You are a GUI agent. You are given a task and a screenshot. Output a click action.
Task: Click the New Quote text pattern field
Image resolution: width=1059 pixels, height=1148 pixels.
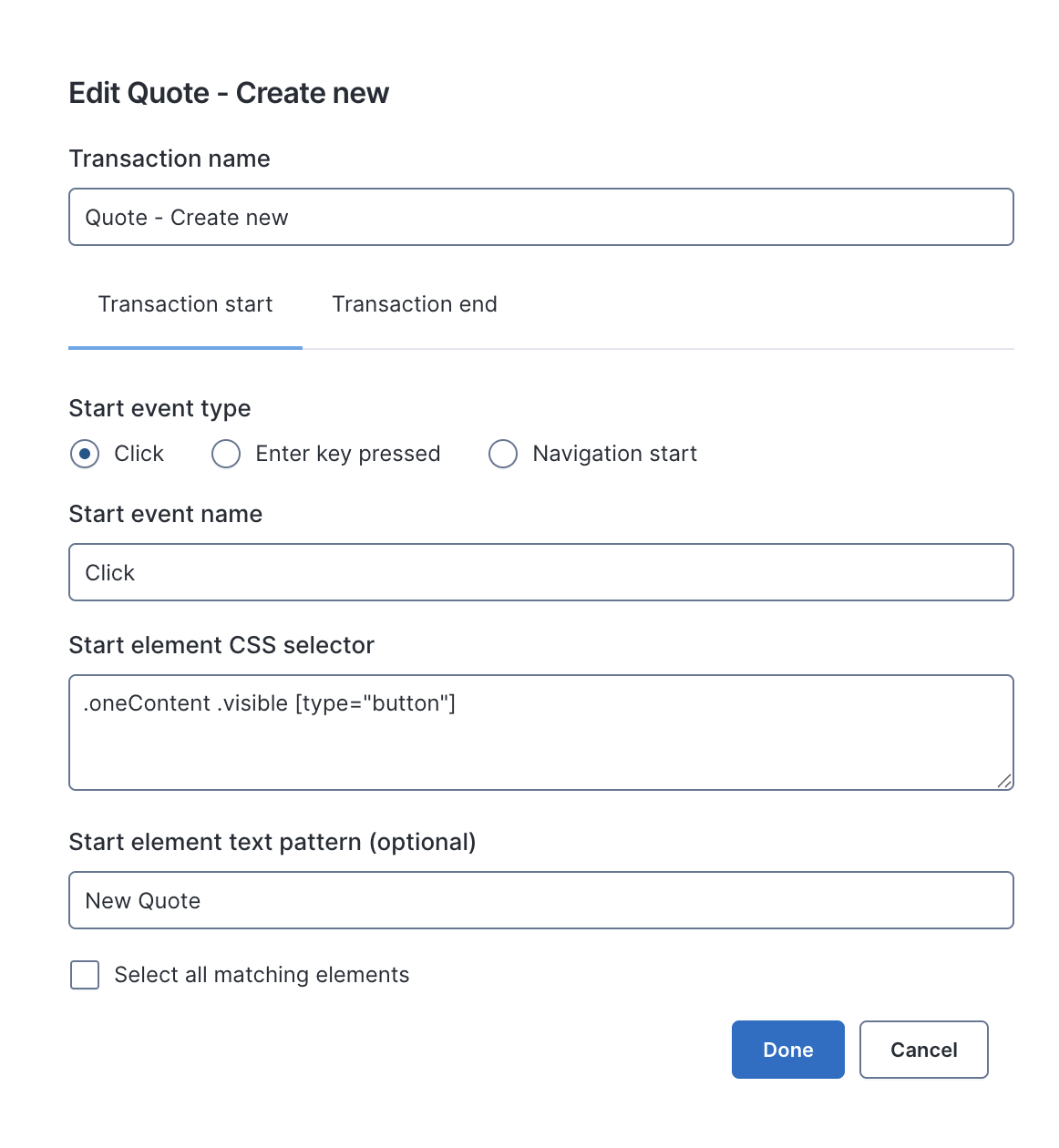coord(540,900)
